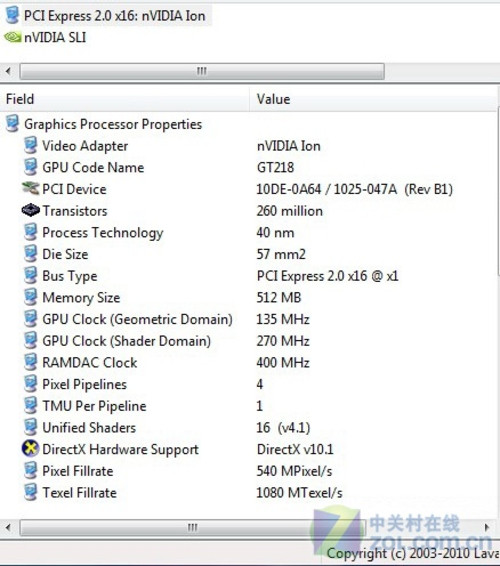Click the 400 MHz RAMDAC value

click(x=283, y=362)
